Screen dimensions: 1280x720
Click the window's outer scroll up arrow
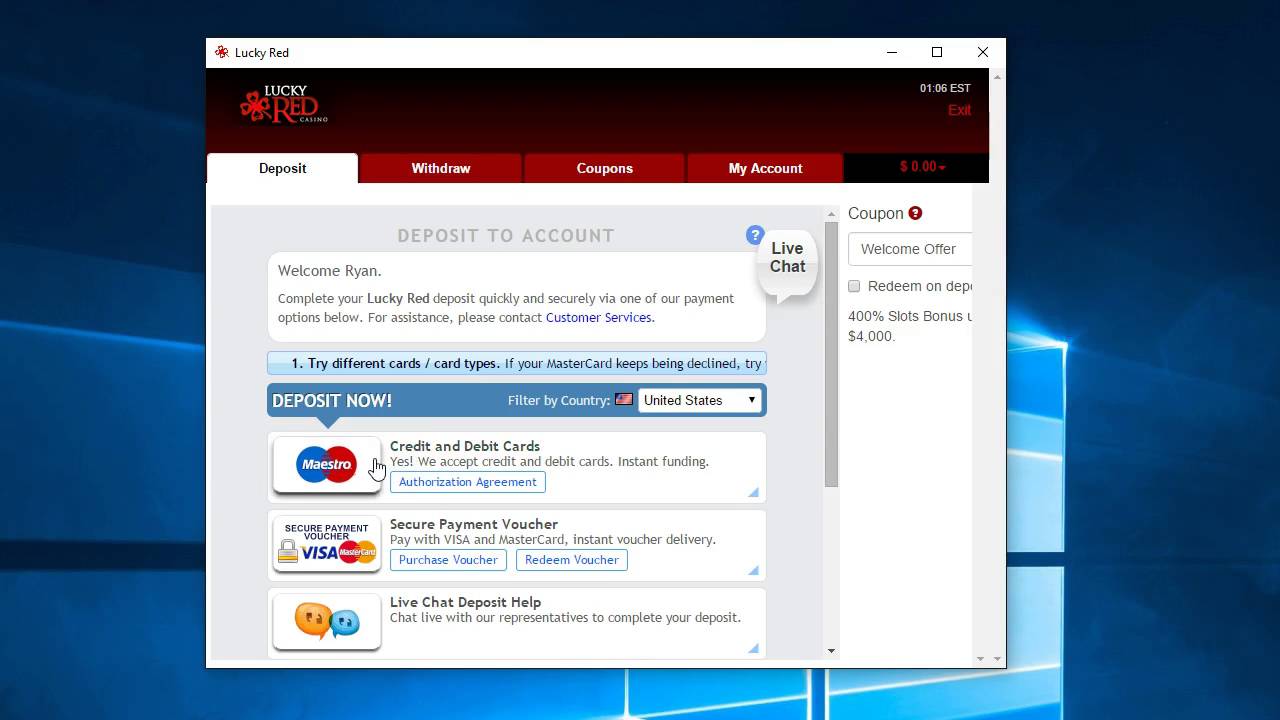click(997, 76)
